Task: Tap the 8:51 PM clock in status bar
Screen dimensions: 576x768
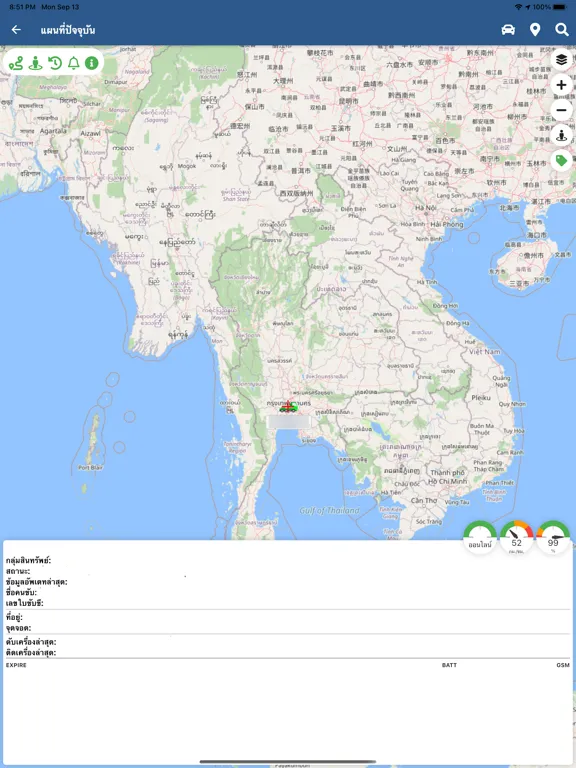Action: coord(23,7)
